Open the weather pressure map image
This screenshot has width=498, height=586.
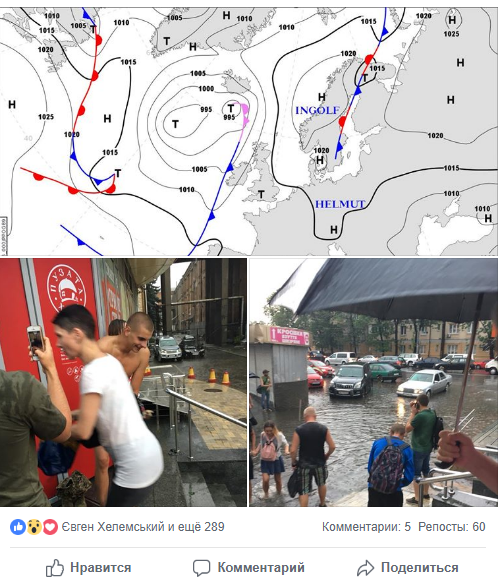[249, 132]
